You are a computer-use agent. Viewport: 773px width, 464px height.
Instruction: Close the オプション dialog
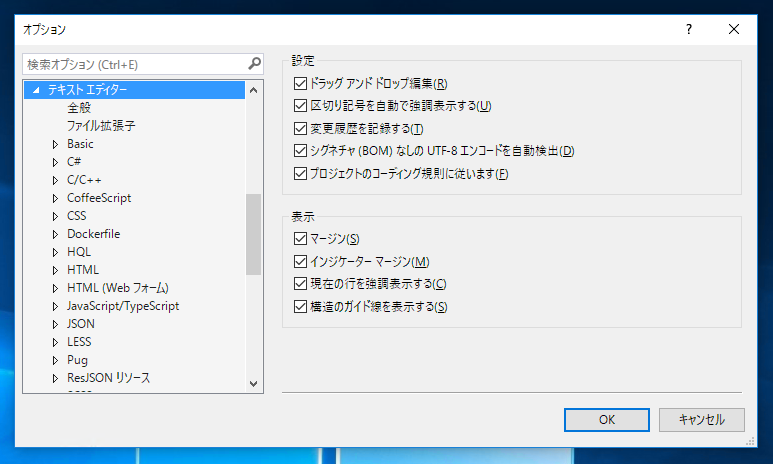734,30
